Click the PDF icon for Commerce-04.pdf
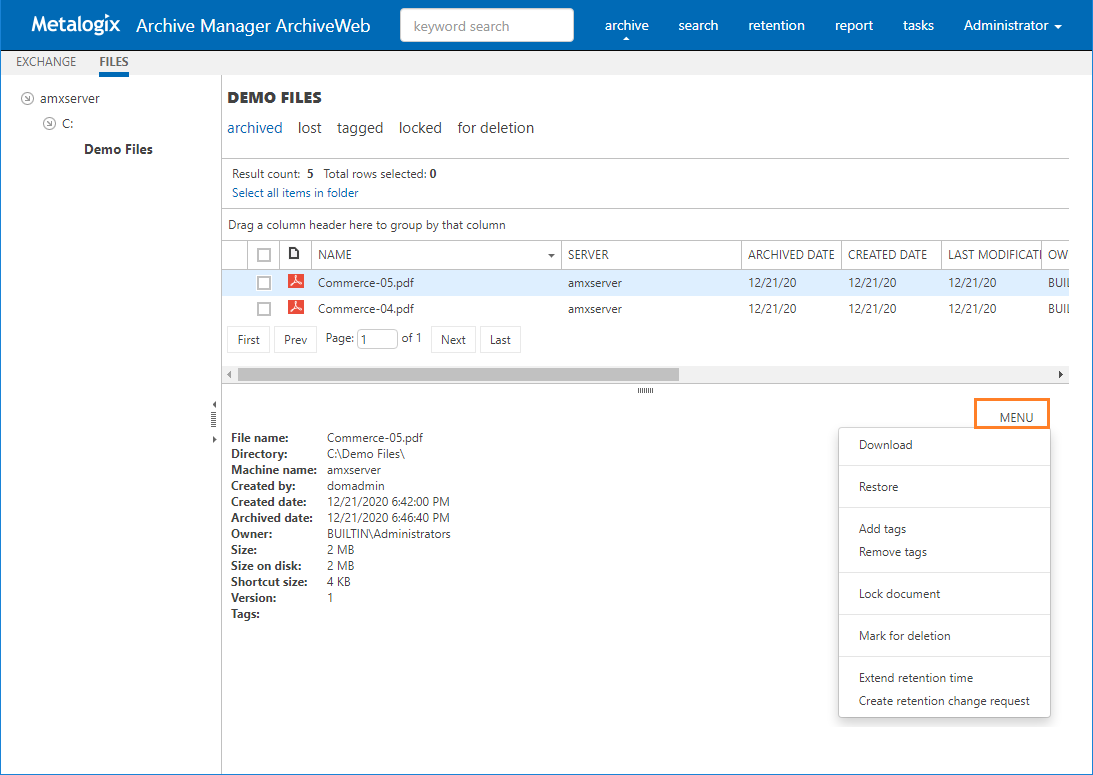 (295, 308)
